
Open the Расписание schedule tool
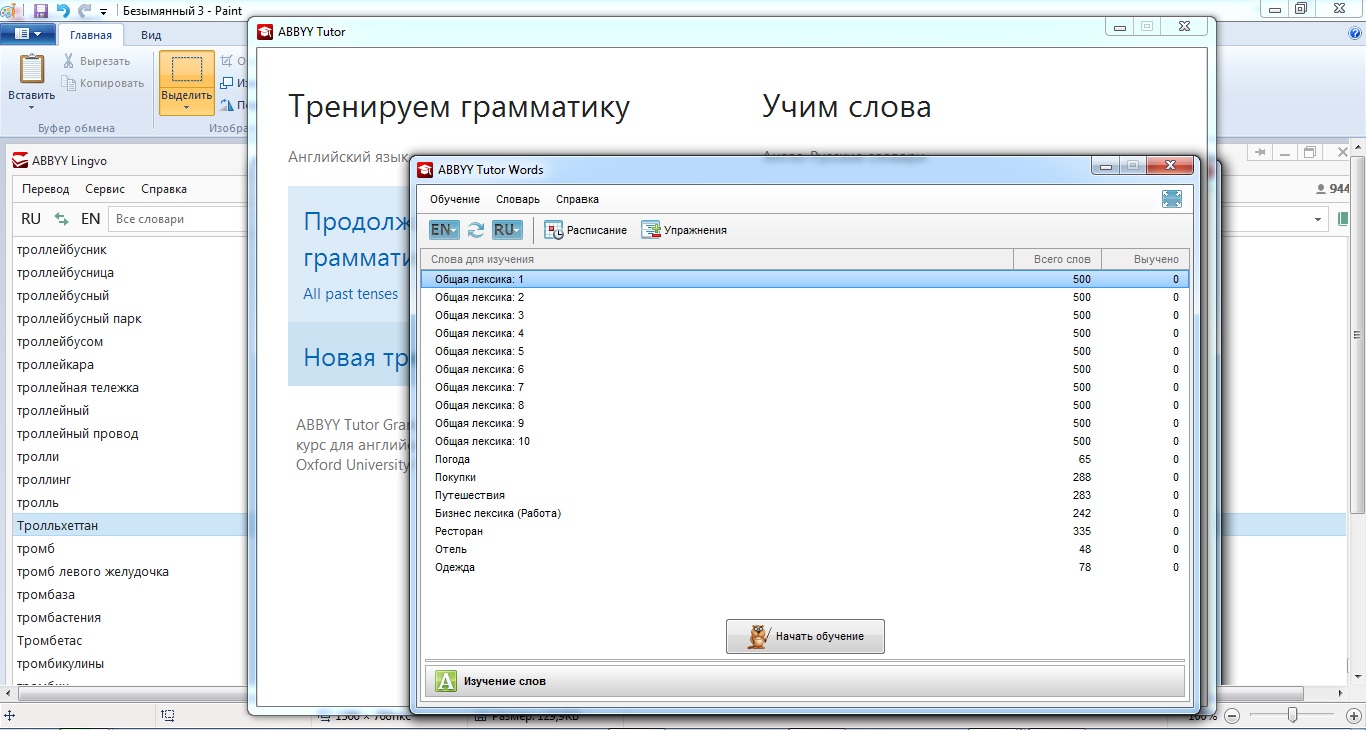click(x=586, y=230)
